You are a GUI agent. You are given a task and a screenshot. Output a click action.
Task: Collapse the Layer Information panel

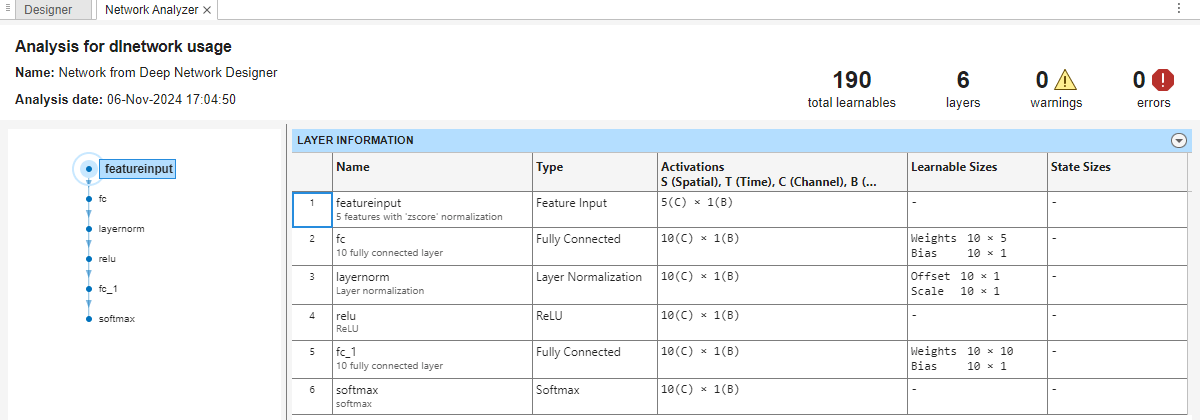click(1178, 141)
